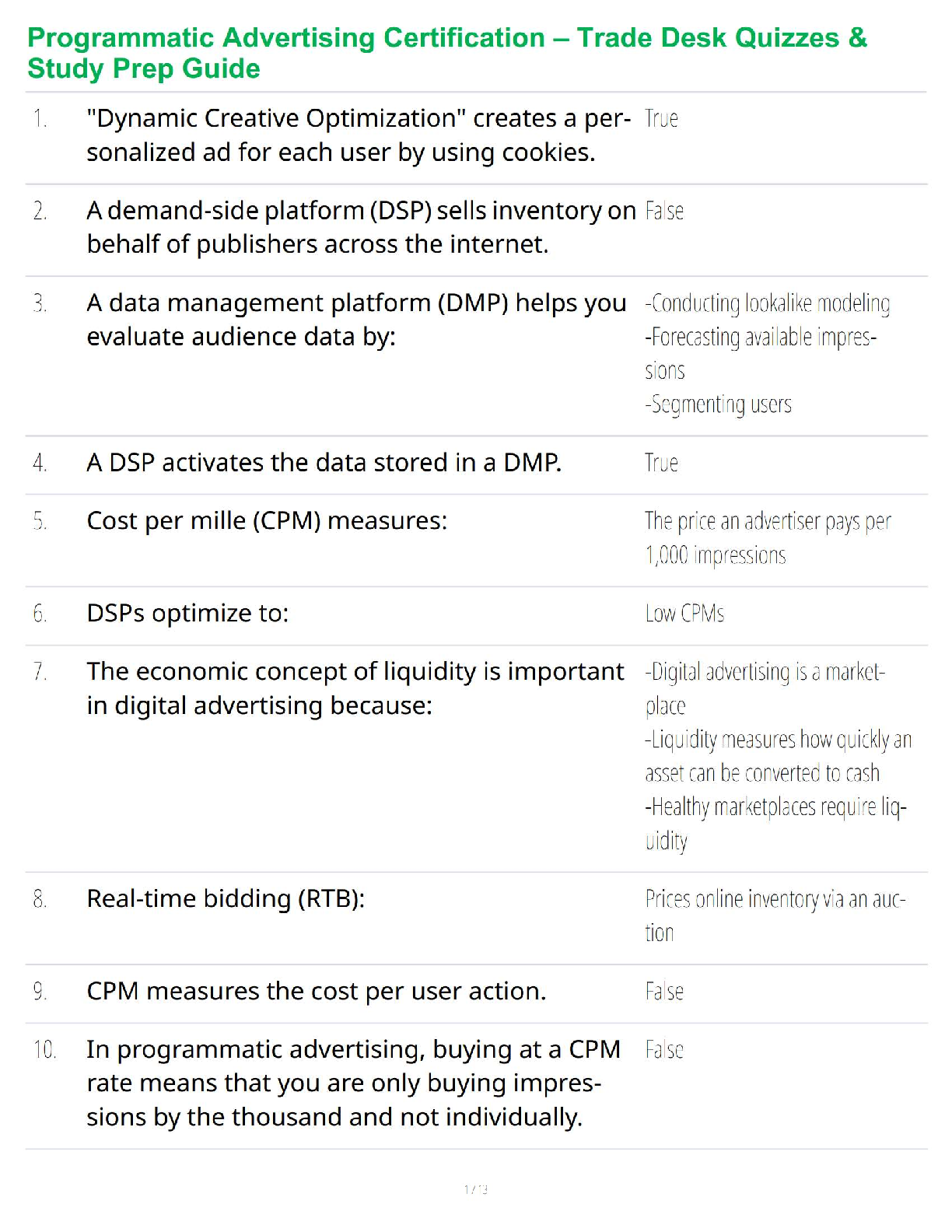The height and width of the screenshot is (1232, 952).
Task: Click the demand-side platform question text
Action: [361, 227]
